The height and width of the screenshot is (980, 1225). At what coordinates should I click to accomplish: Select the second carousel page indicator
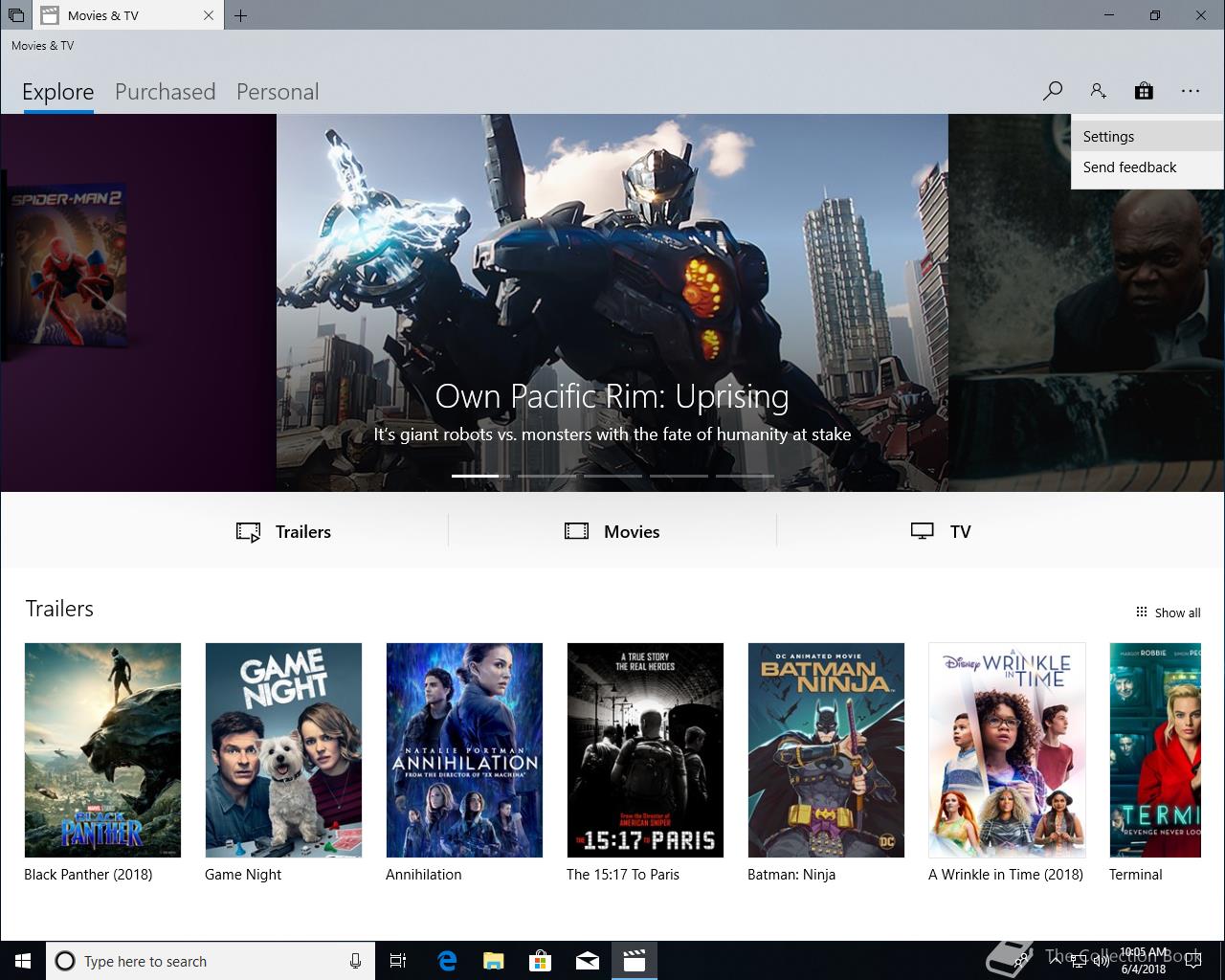click(546, 476)
